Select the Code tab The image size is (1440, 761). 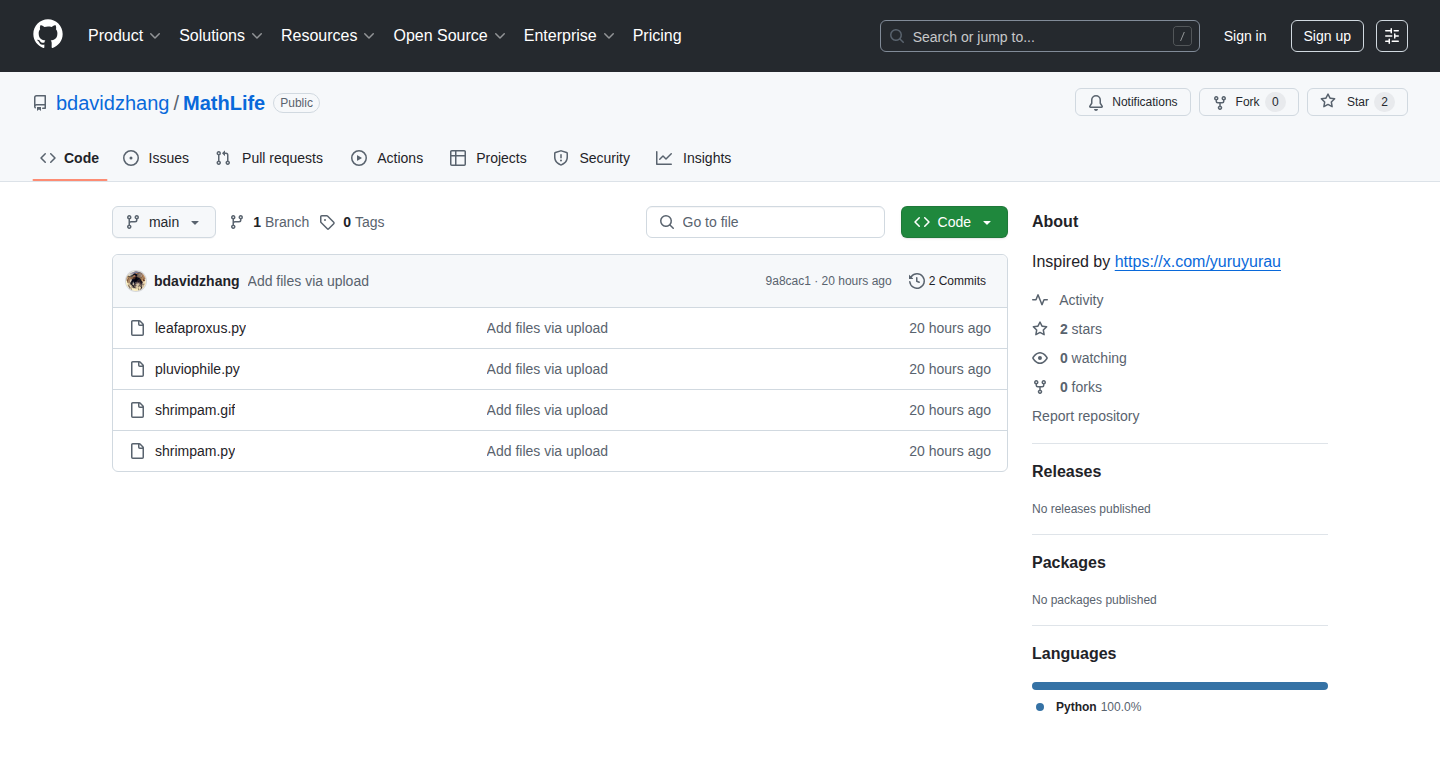(x=70, y=158)
